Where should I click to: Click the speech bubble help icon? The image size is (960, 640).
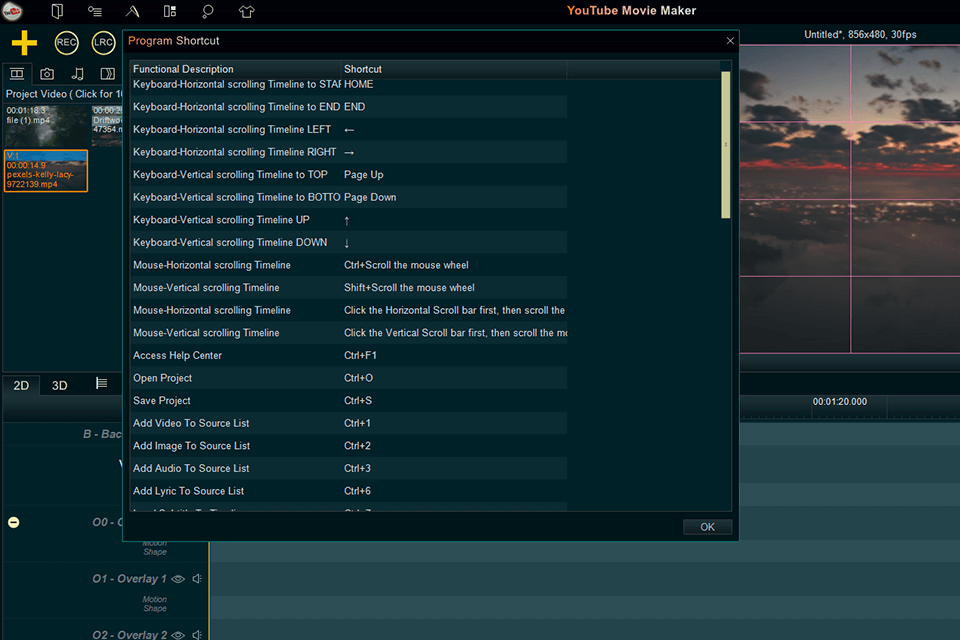(x=208, y=11)
